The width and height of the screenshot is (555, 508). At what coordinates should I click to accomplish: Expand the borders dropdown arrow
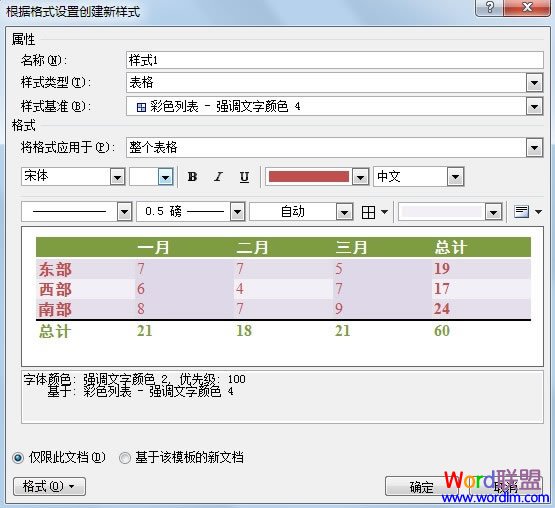(384, 212)
